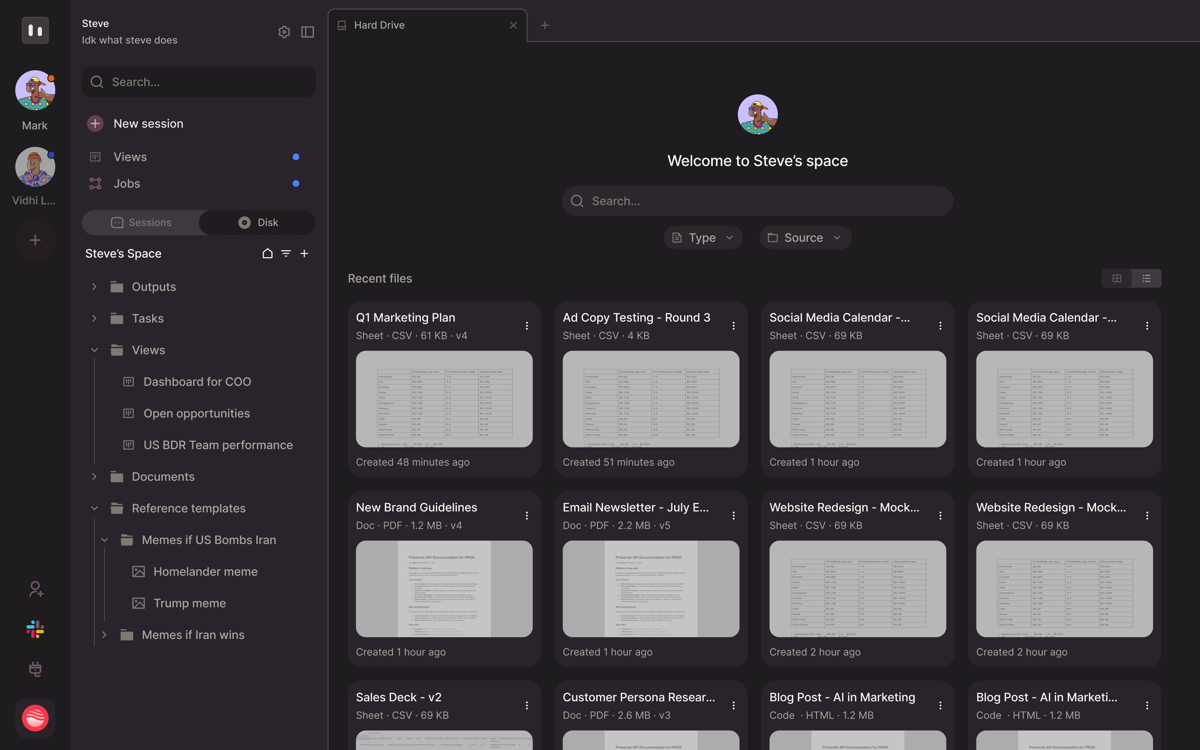
Task: Open options menu for Sales Deck - v2
Action: [x=527, y=706]
